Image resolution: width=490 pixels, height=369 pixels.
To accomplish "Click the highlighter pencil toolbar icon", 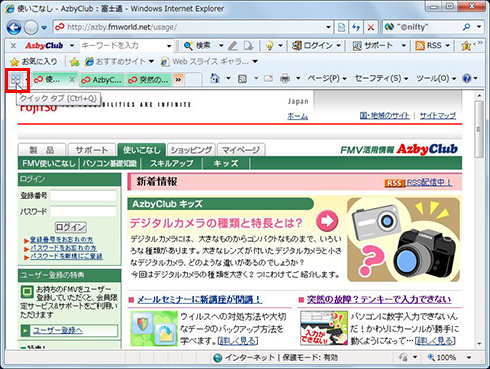I will 233,46.
